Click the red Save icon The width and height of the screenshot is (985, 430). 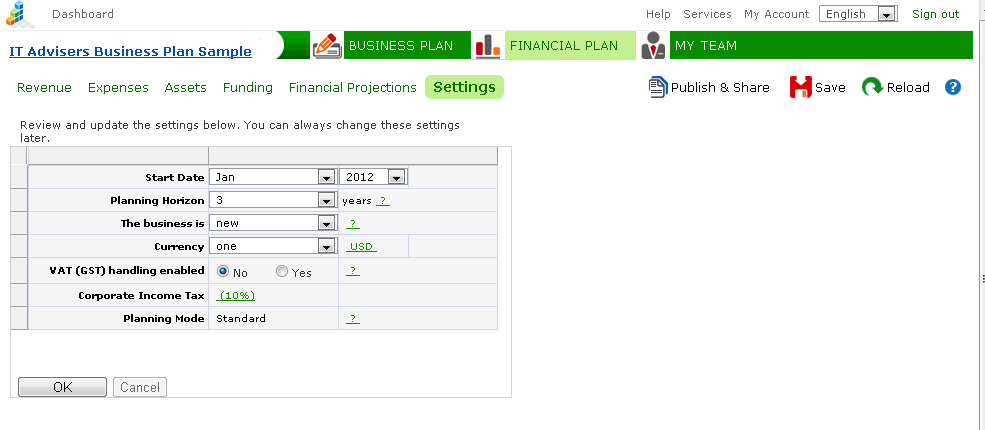pos(800,87)
